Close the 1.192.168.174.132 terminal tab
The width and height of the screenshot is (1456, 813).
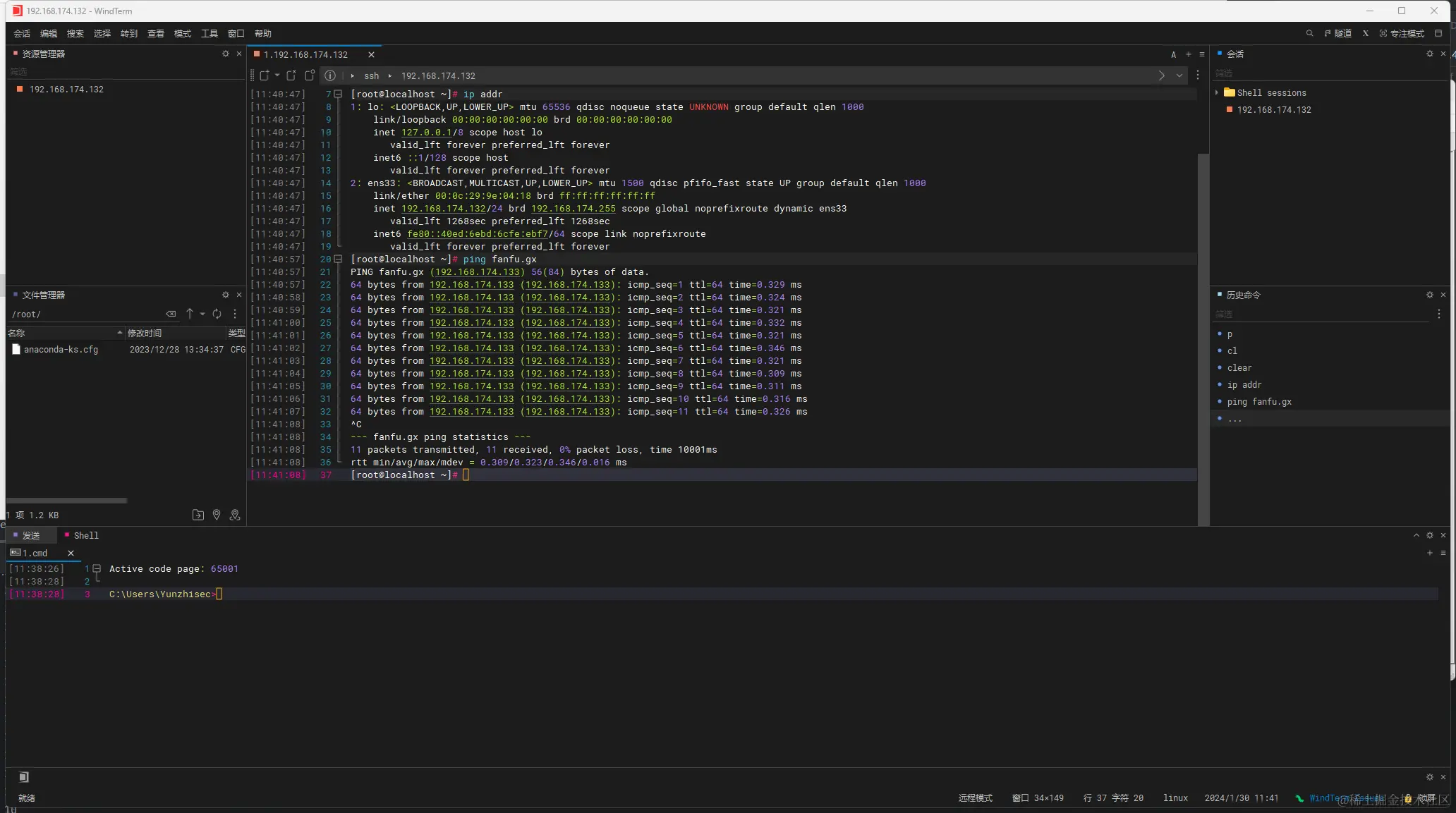pyautogui.click(x=371, y=54)
